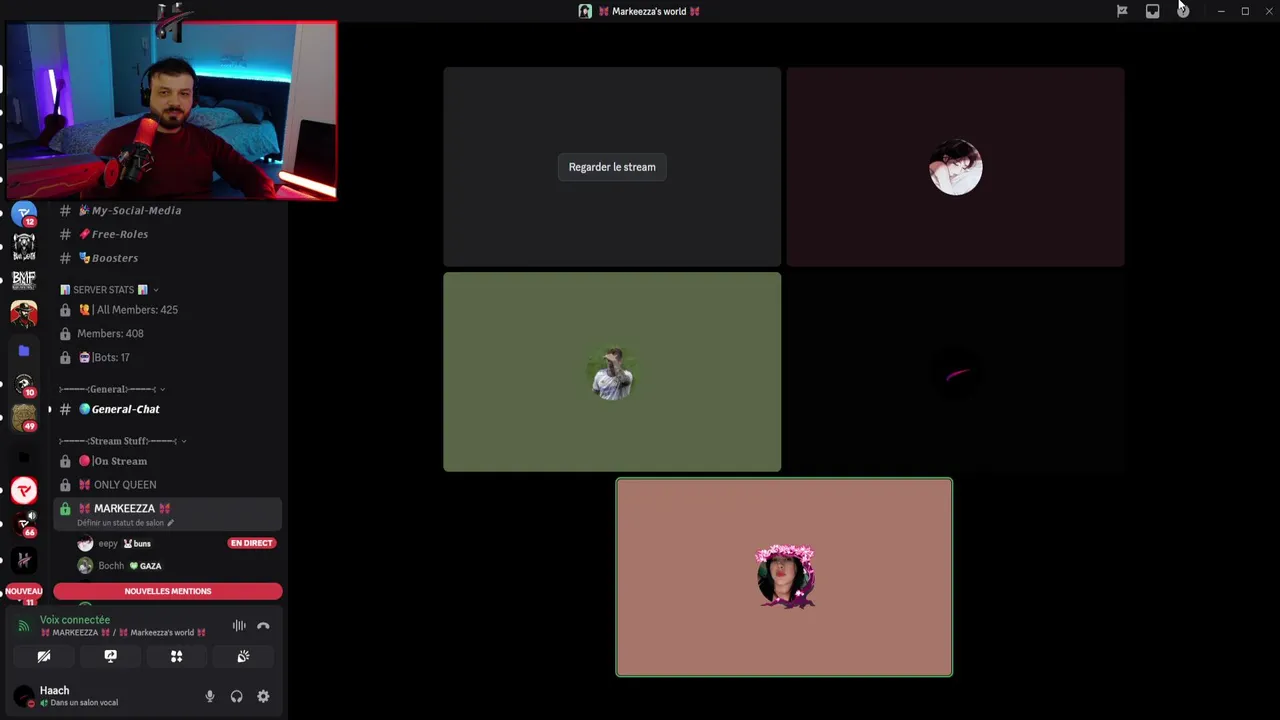Click Voix connectée status text
The image size is (1280, 720).
click(75, 620)
